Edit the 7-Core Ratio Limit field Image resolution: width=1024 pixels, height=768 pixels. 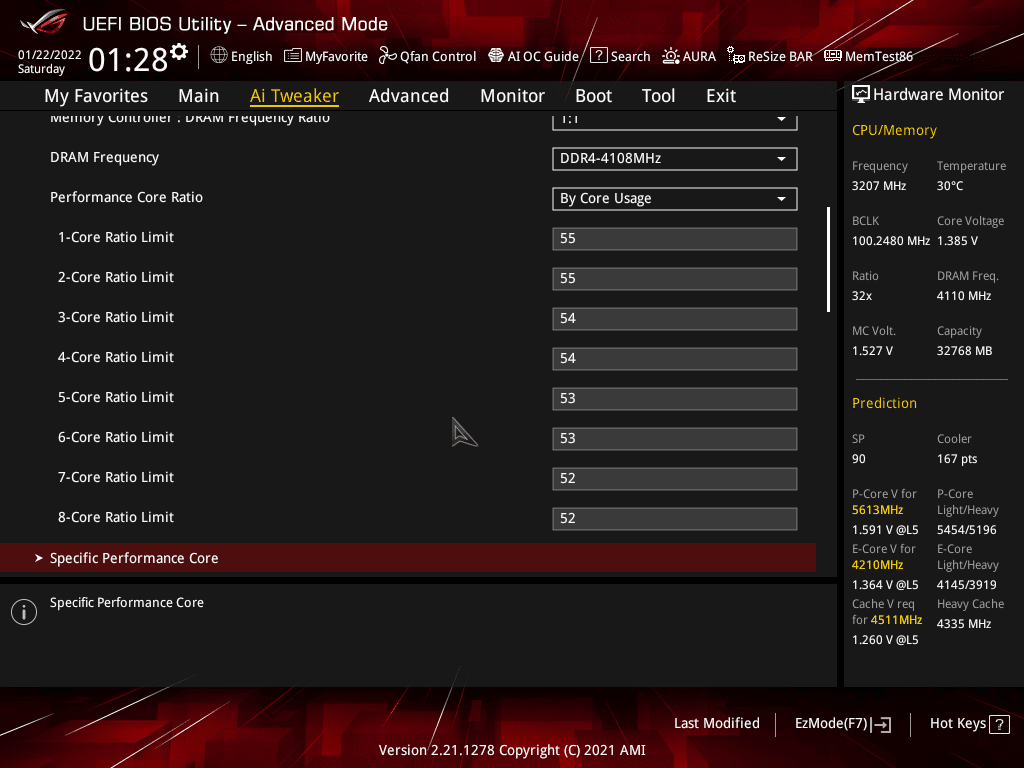pyautogui.click(x=675, y=478)
